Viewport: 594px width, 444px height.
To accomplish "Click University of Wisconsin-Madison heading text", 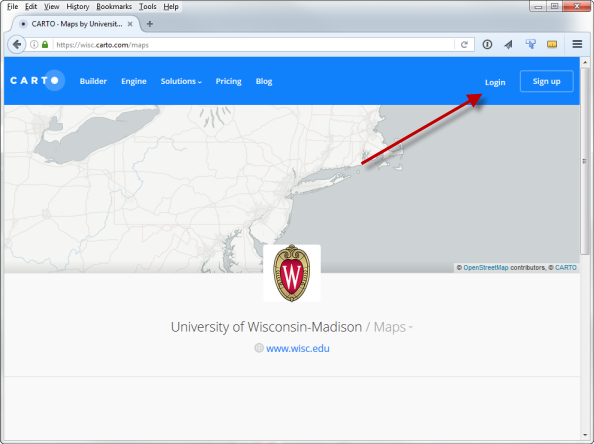I will click(266, 327).
